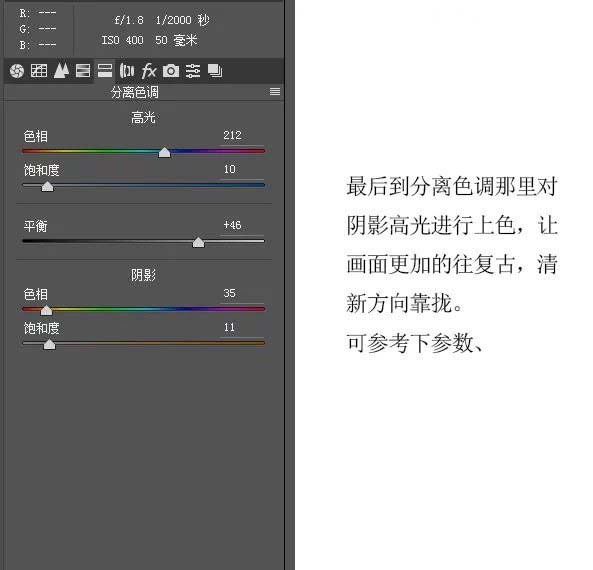
Task: Click the shadows 色相 slider handle
Action: pyautogui.click(x=46, y=311)
